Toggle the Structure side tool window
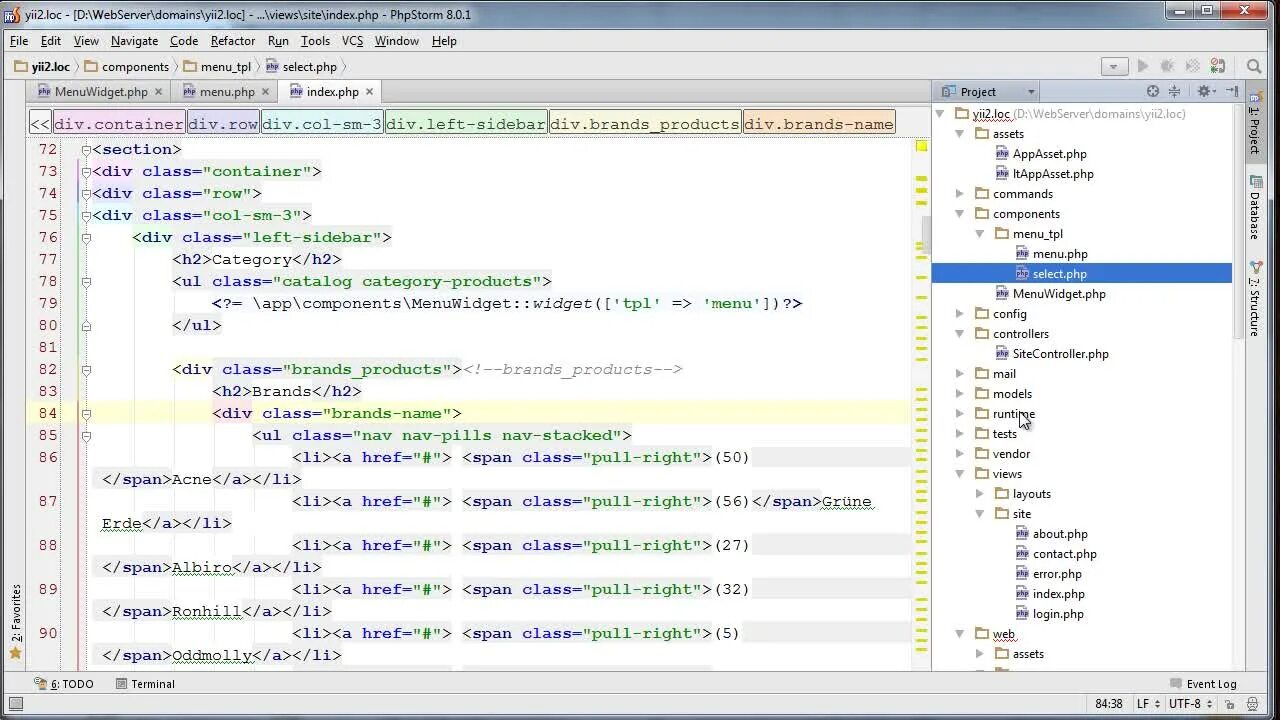This screenshot has width=1280, height=720. [x=1255, y=298]
